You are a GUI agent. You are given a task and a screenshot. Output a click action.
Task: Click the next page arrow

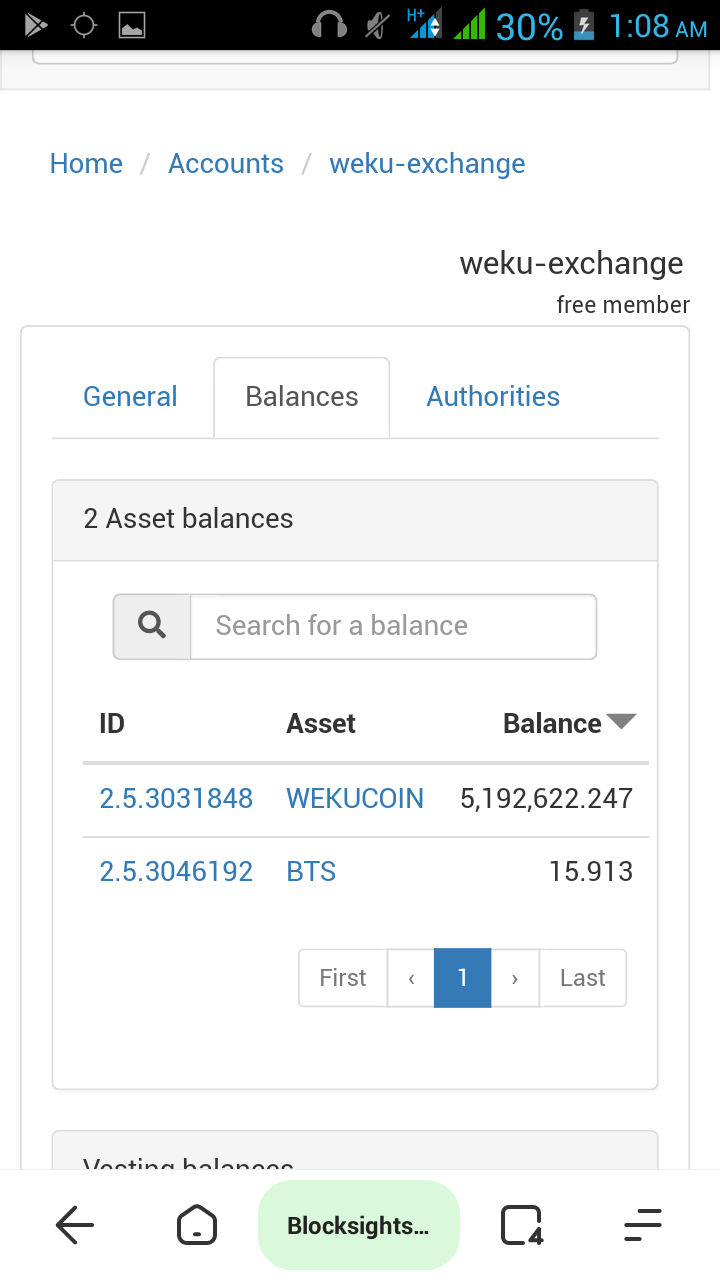tap(515, 978)
